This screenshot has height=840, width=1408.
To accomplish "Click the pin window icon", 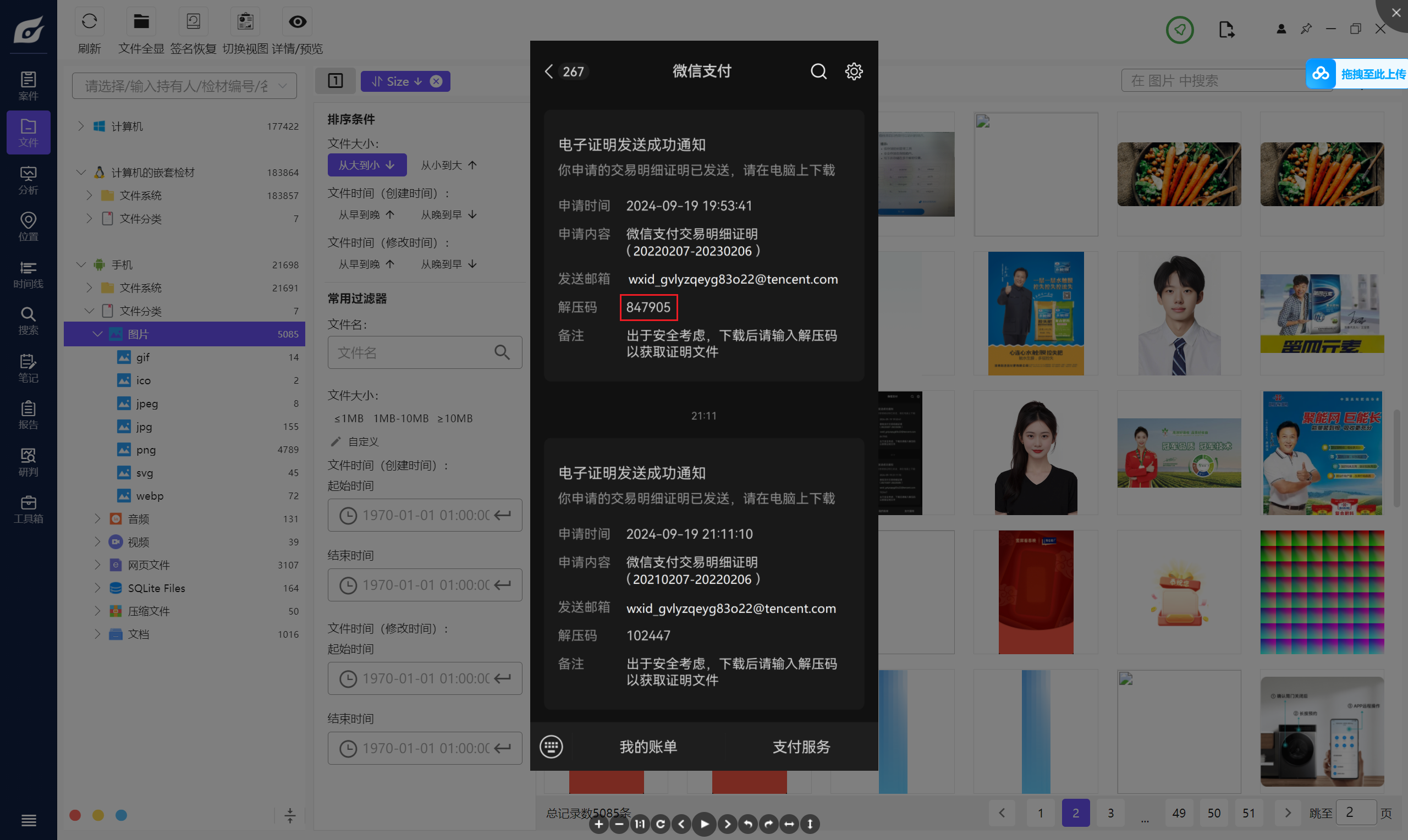I will 1306,29.
